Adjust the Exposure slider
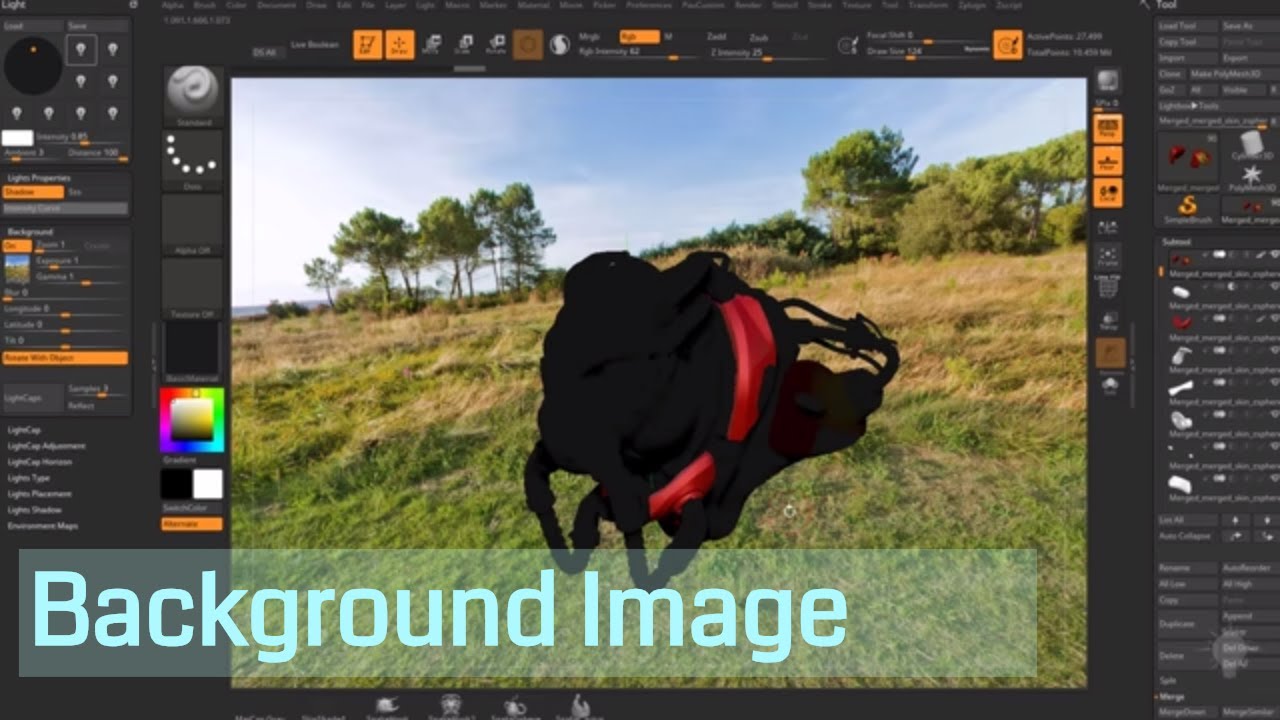Viewport: 1280px width, 720px height. (x=80, y=263)
